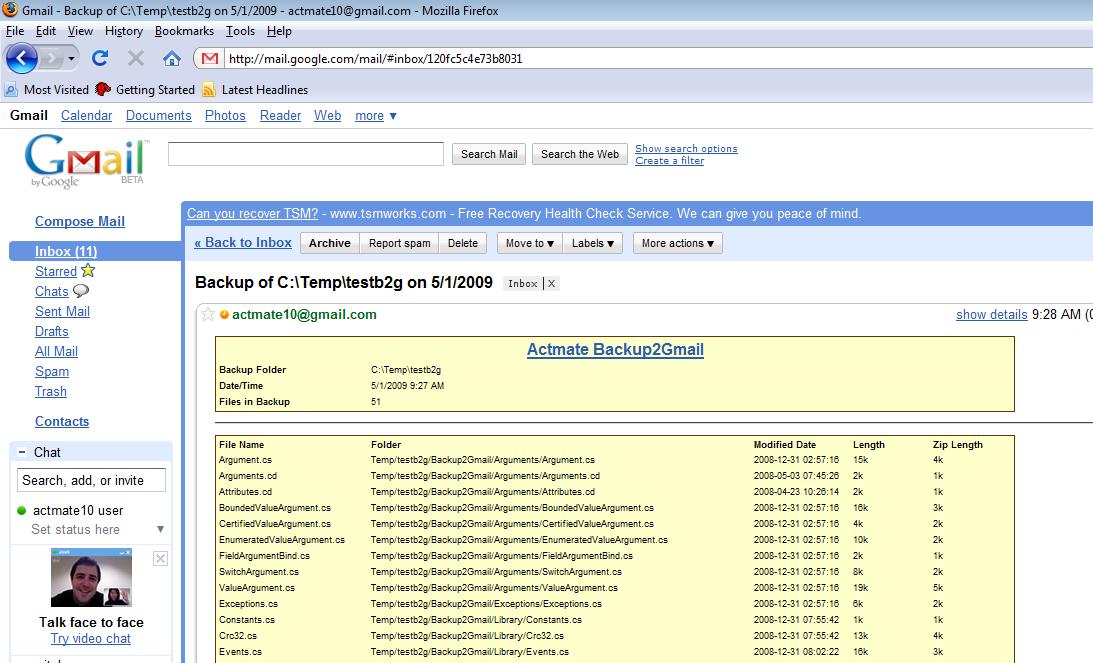Open the Documents link
This screenshot has height=663, width=1093.
point(158,116)
